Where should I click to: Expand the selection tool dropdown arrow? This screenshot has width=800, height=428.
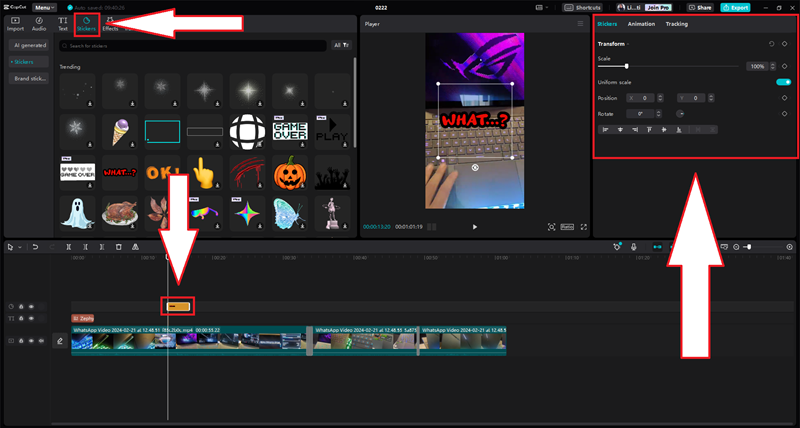pyautogui.click(x=19, y=247)
